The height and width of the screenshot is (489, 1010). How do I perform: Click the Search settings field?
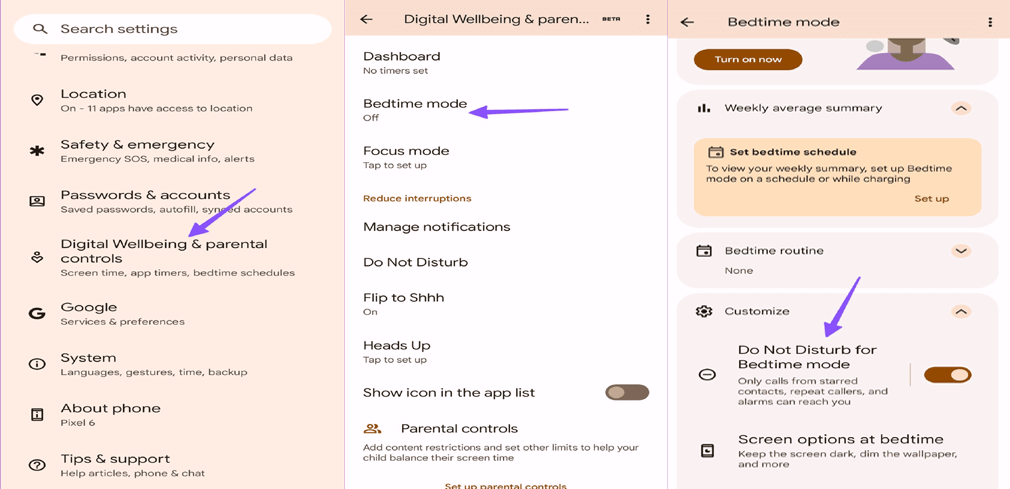point(172,29)
